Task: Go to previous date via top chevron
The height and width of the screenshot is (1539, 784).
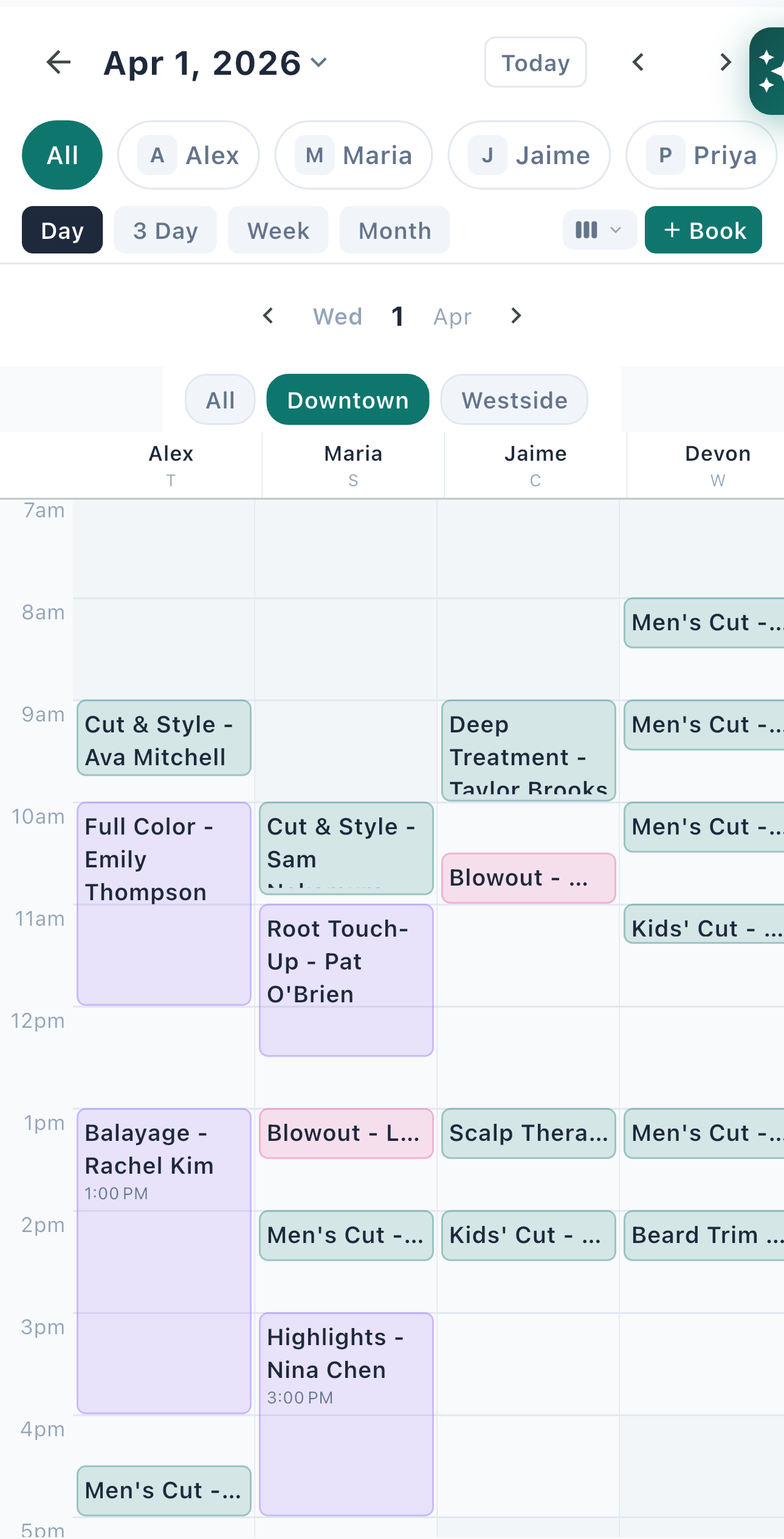Action: pyautogui.click(x=638, y=63)
